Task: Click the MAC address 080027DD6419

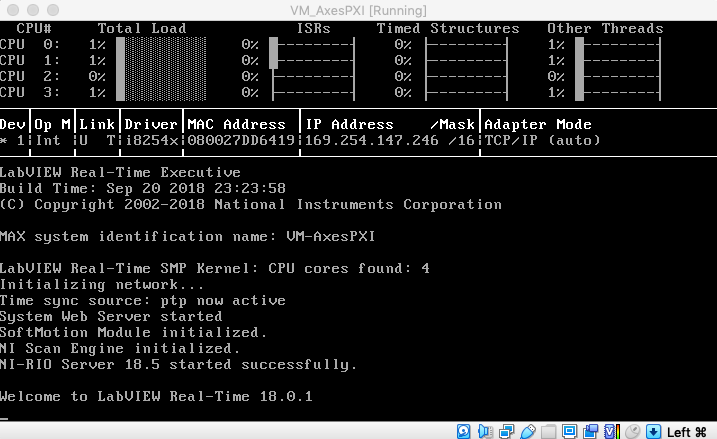Action: point(241,140)
